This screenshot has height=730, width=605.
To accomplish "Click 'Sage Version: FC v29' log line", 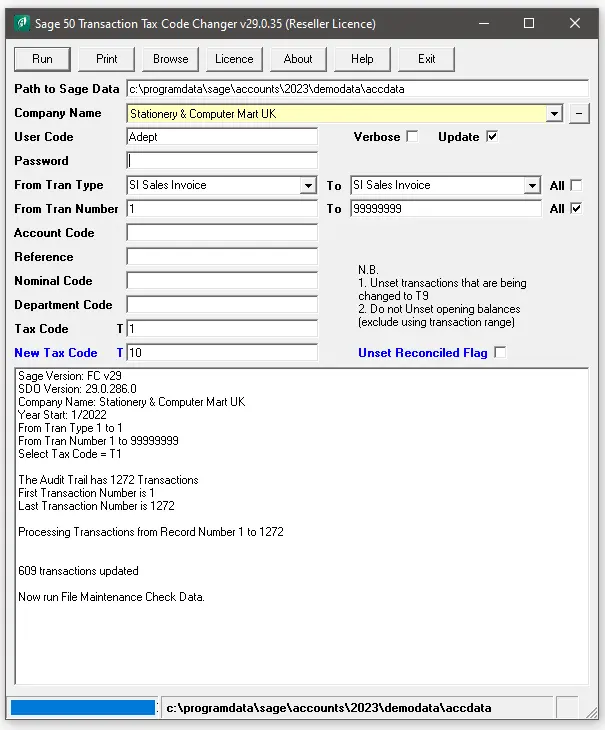I will point(70,376).
